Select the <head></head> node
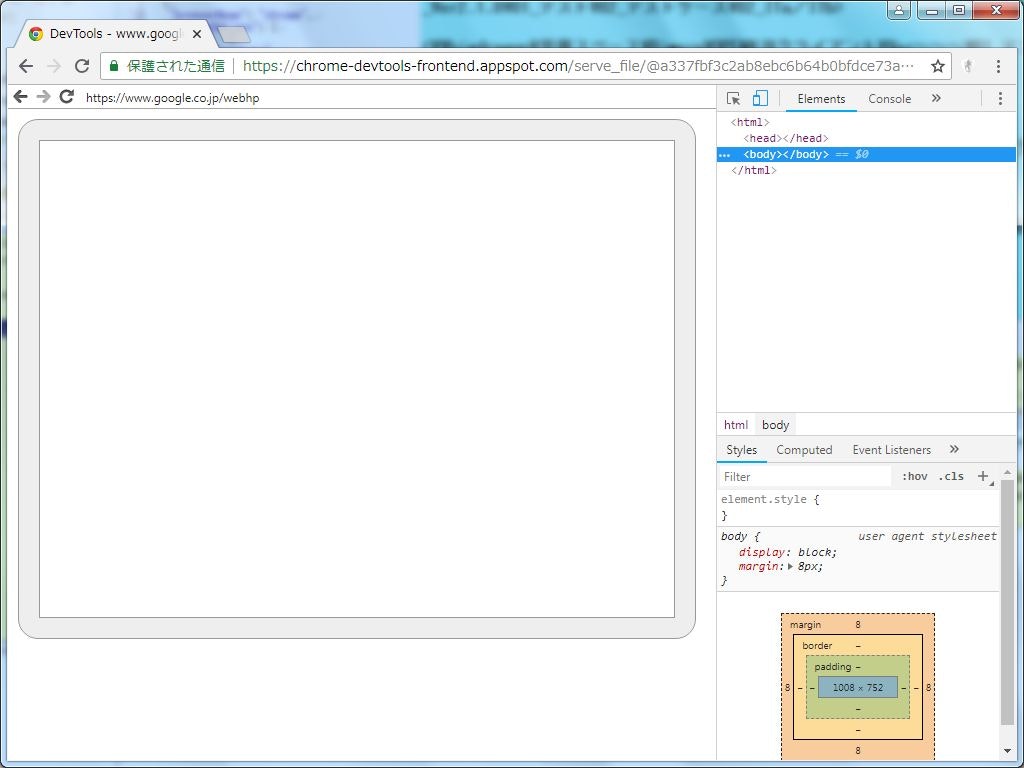This screenshot has height=768, width=1024. tap(786, 138)
